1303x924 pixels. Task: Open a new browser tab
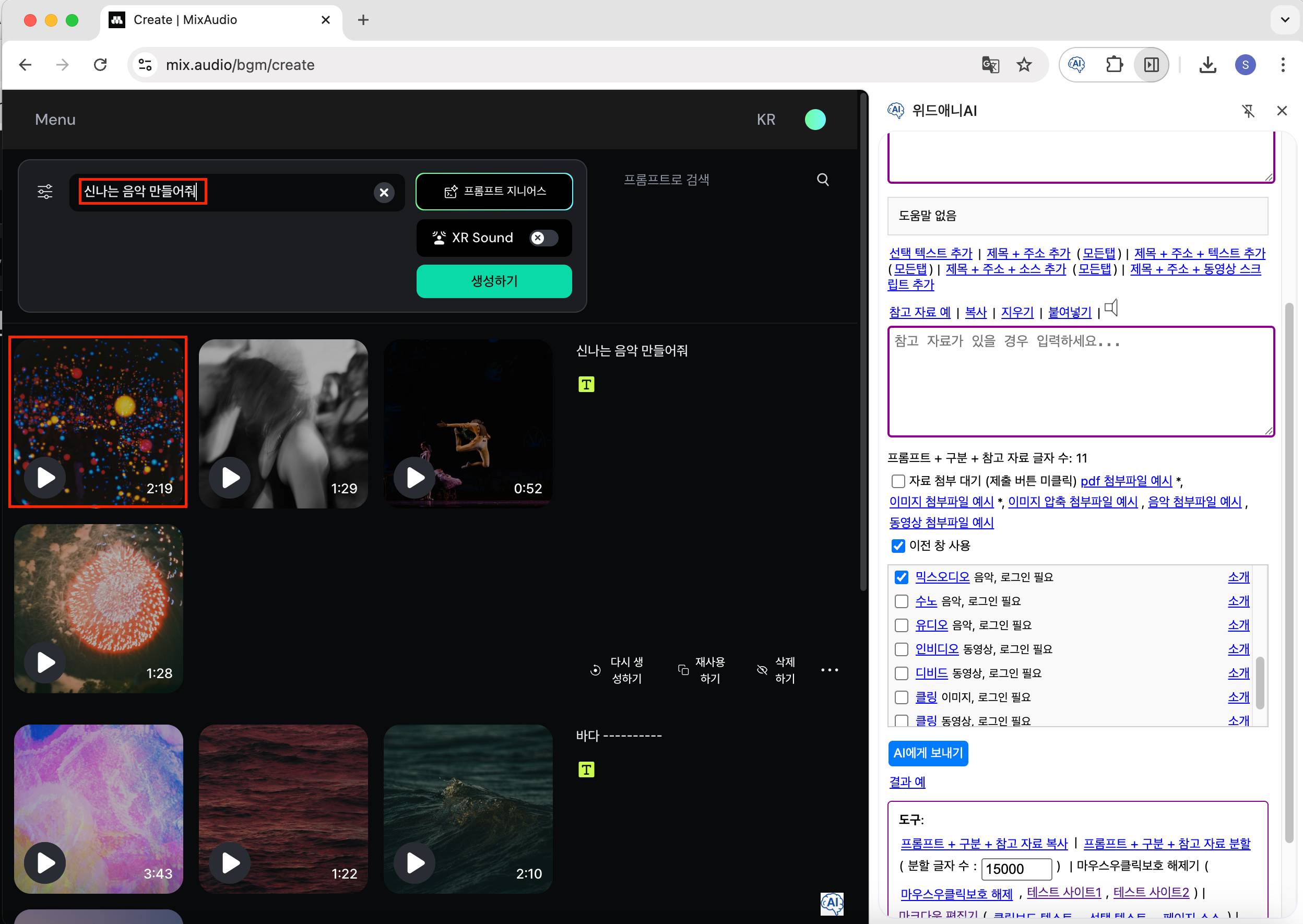click(363, 20)
